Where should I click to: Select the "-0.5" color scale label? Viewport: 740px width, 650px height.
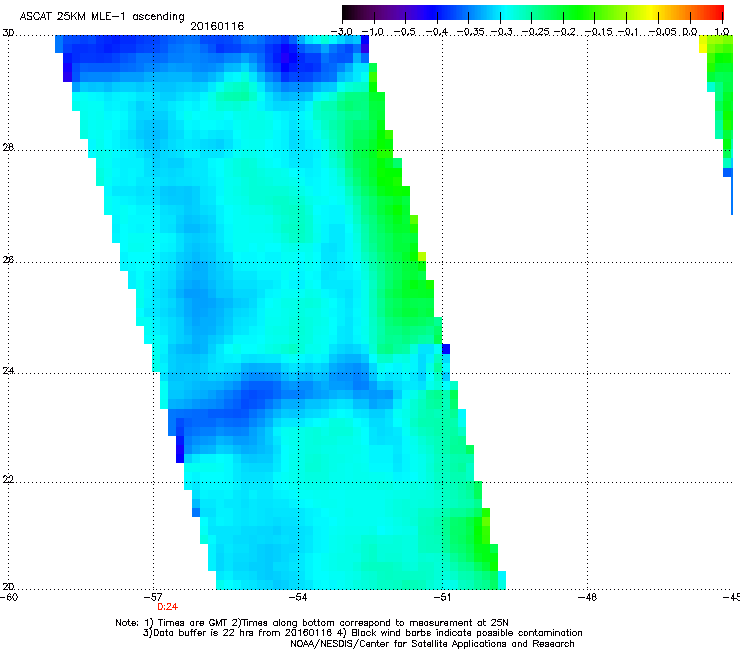[x=404, y=32]
